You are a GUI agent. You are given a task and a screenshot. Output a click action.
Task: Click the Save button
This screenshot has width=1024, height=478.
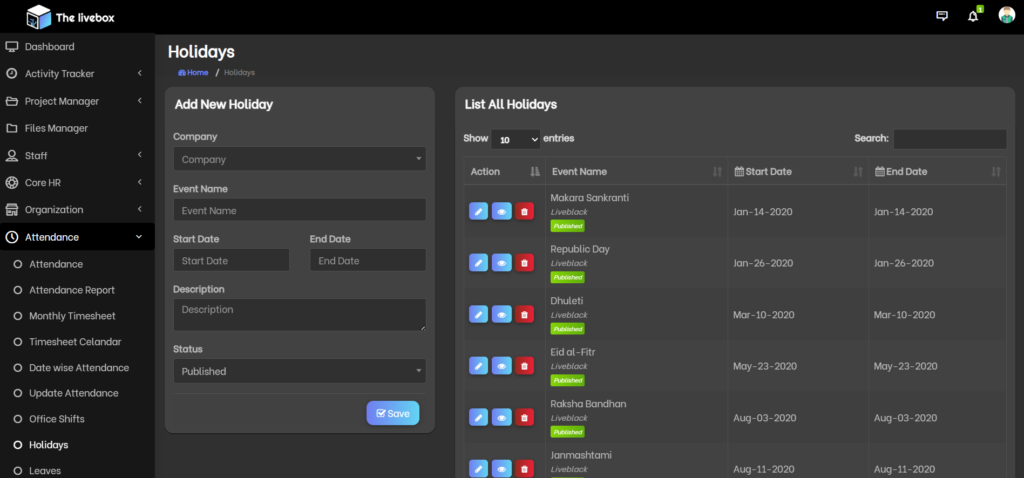pos(393,413)
